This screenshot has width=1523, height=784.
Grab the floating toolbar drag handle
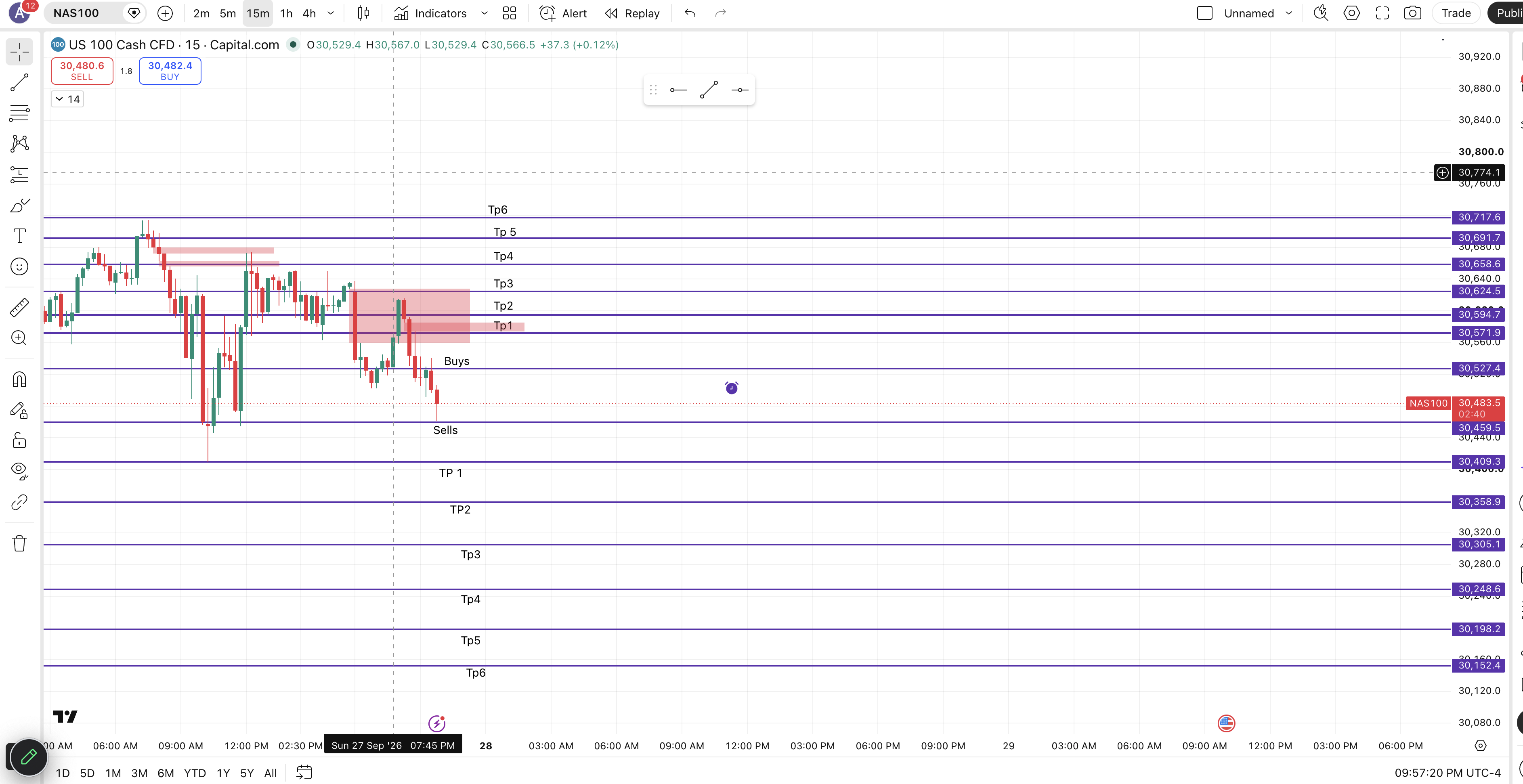coord(653,90)
